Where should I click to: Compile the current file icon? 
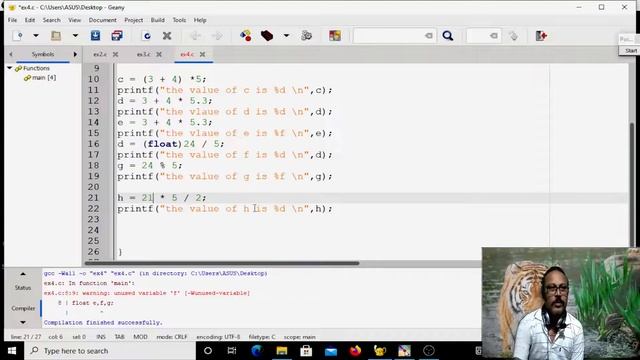coord(246,36)
